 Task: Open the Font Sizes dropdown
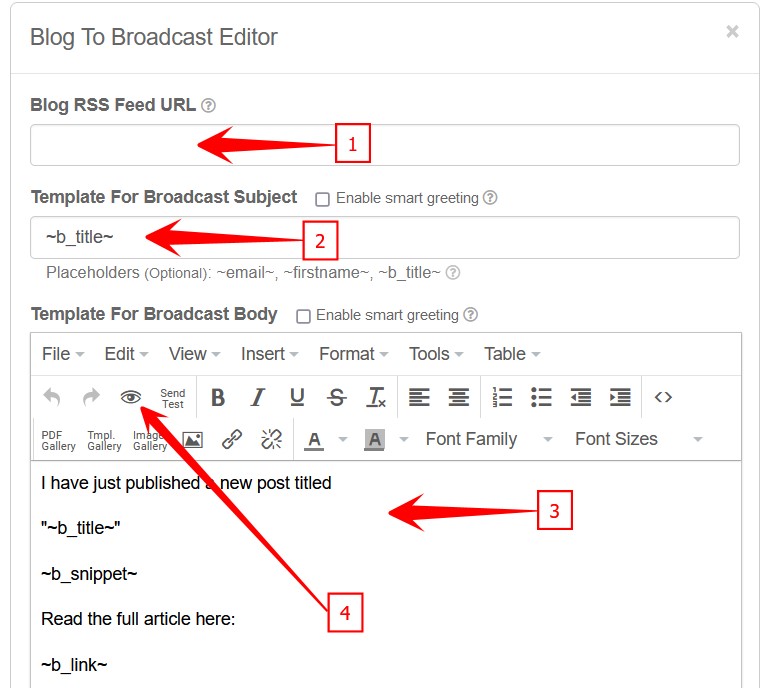point(638,439)
